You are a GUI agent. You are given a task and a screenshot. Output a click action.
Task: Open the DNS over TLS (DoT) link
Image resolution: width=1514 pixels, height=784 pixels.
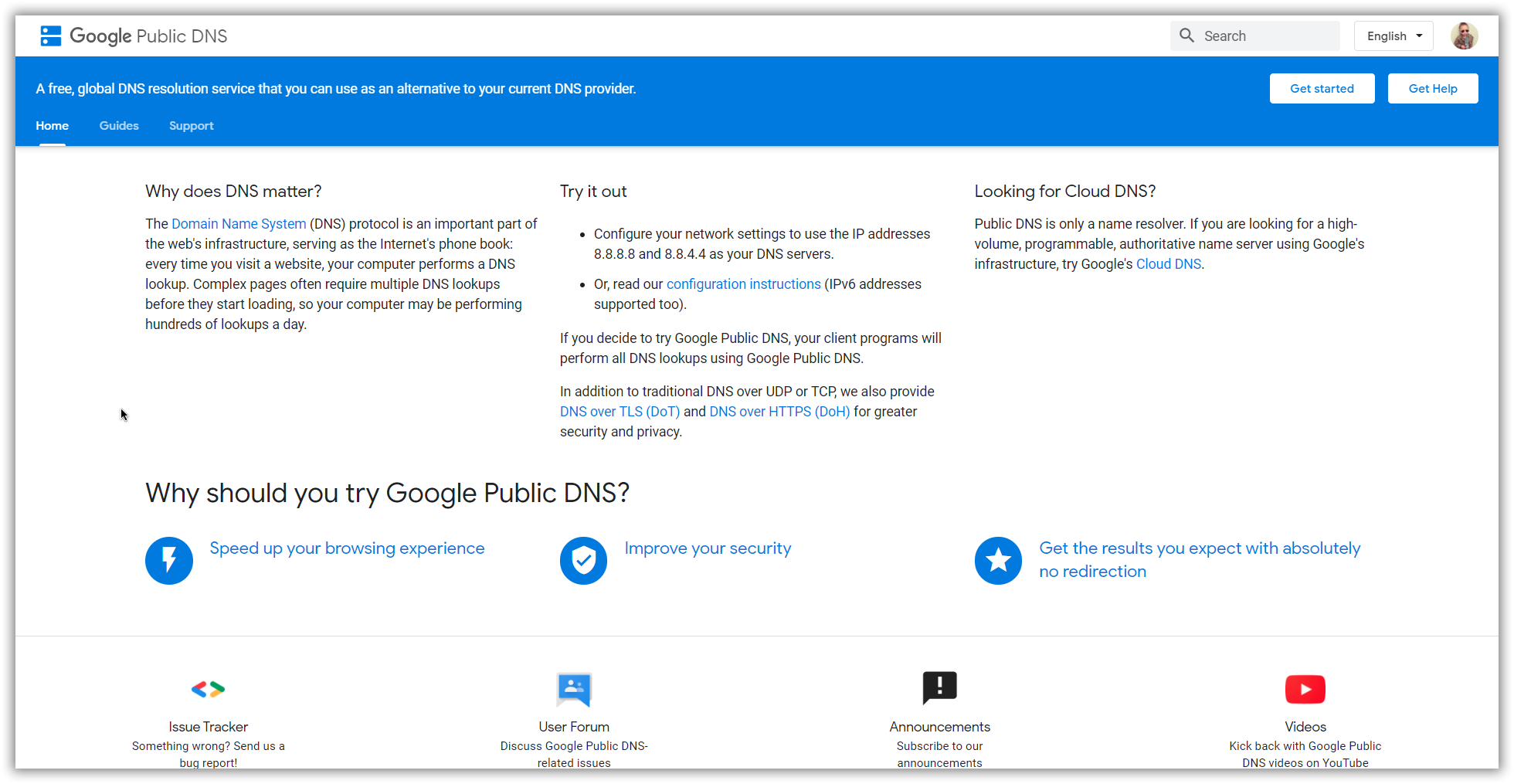(x=620, y=412)
